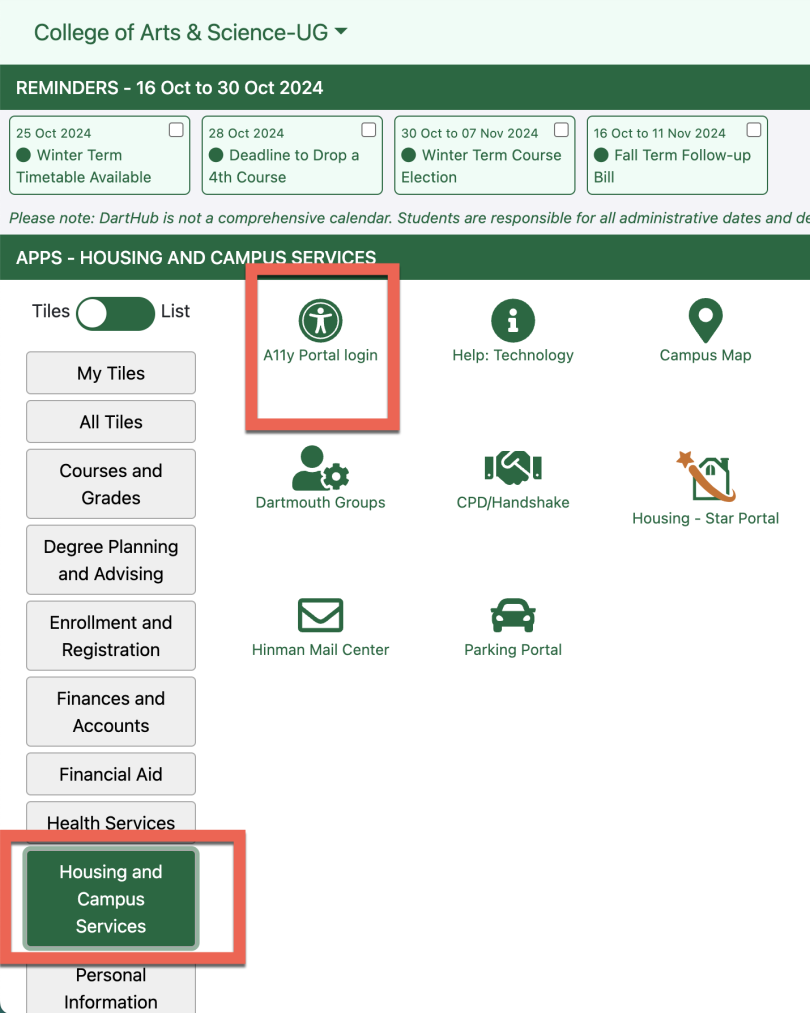810x1013 pixels.
Task: Check the Winter Term Timetable Available reminder
Action: (176, 130)
